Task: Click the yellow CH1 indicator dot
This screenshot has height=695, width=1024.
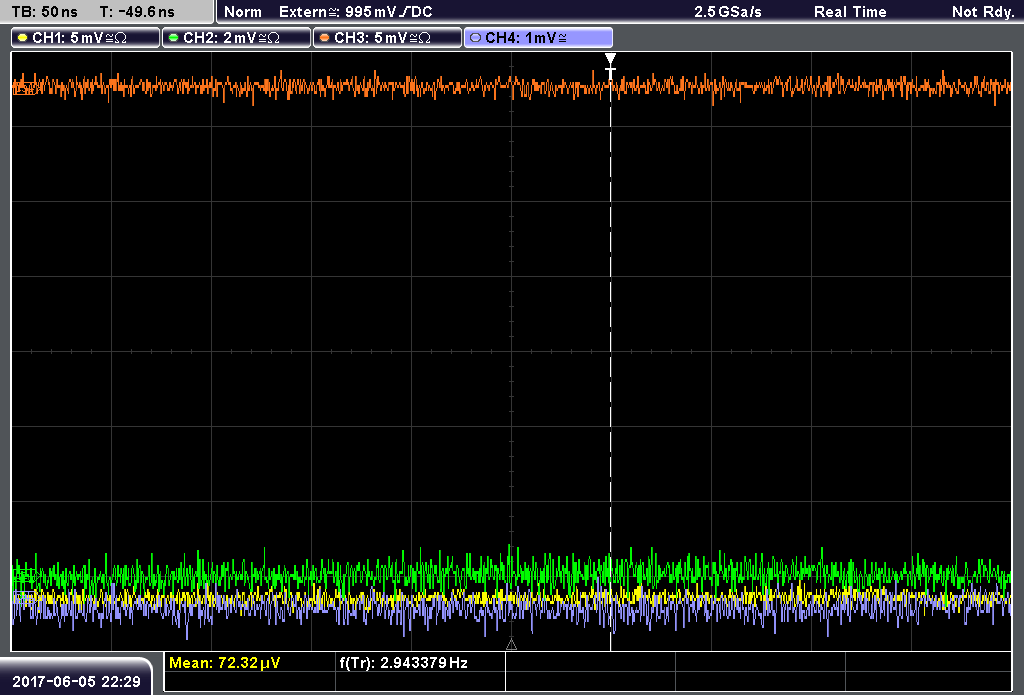Action: (x=23, y=38)
